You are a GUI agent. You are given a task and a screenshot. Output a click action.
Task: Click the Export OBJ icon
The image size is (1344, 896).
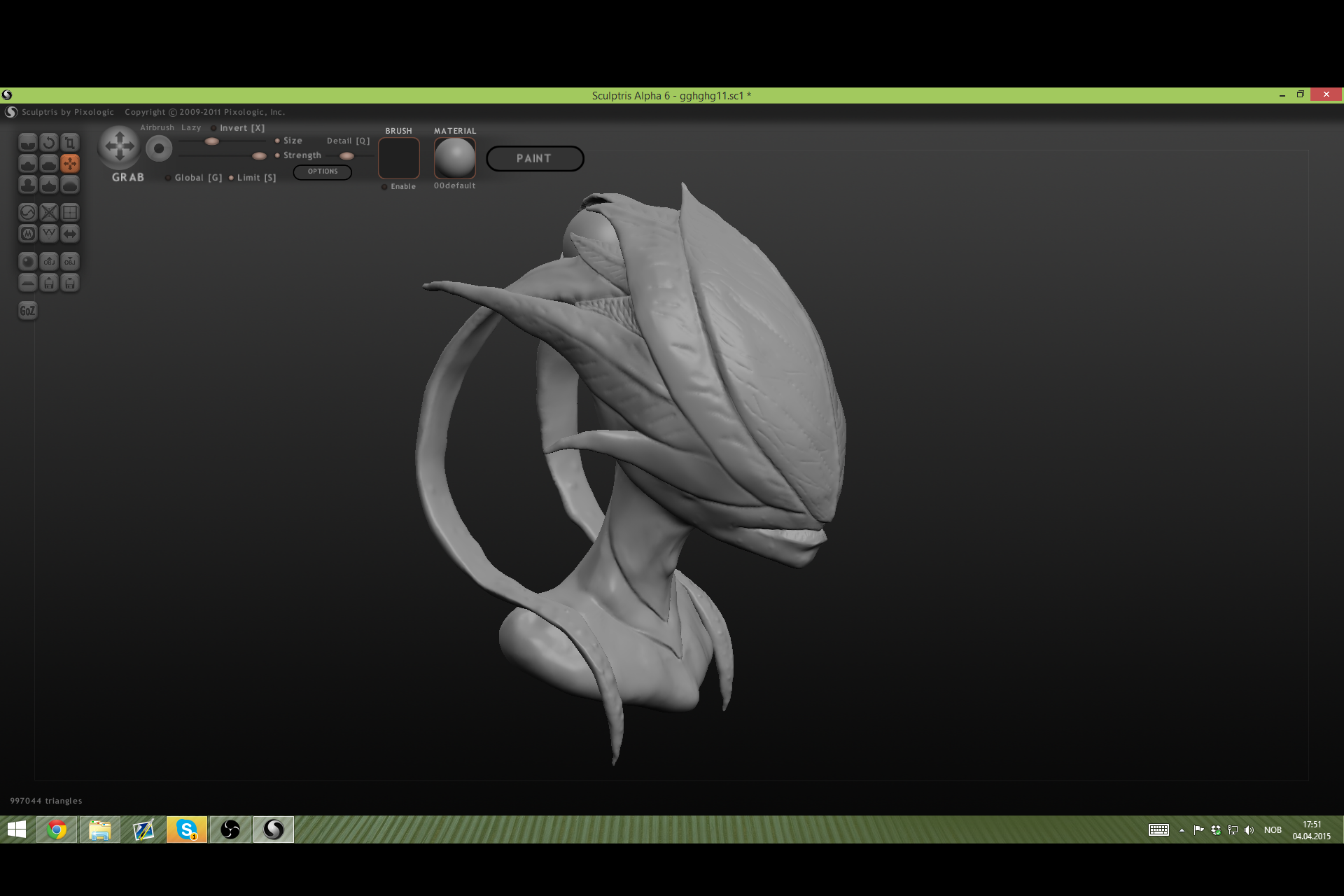70,262
